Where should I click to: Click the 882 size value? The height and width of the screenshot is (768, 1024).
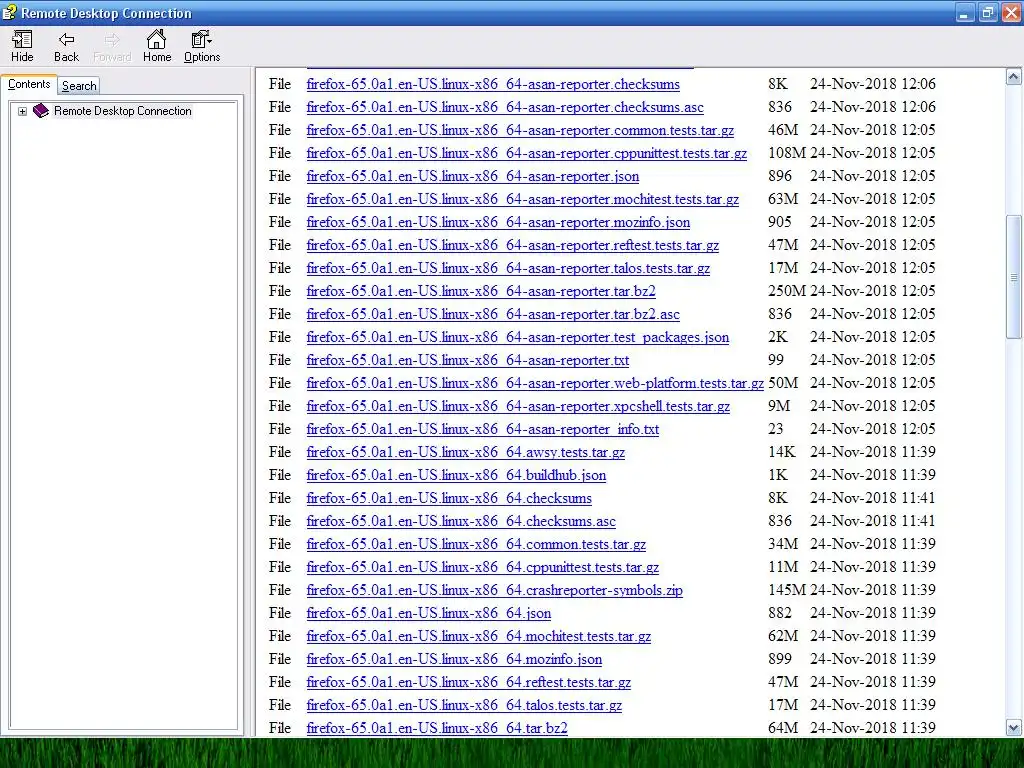(x=780, y=613)
